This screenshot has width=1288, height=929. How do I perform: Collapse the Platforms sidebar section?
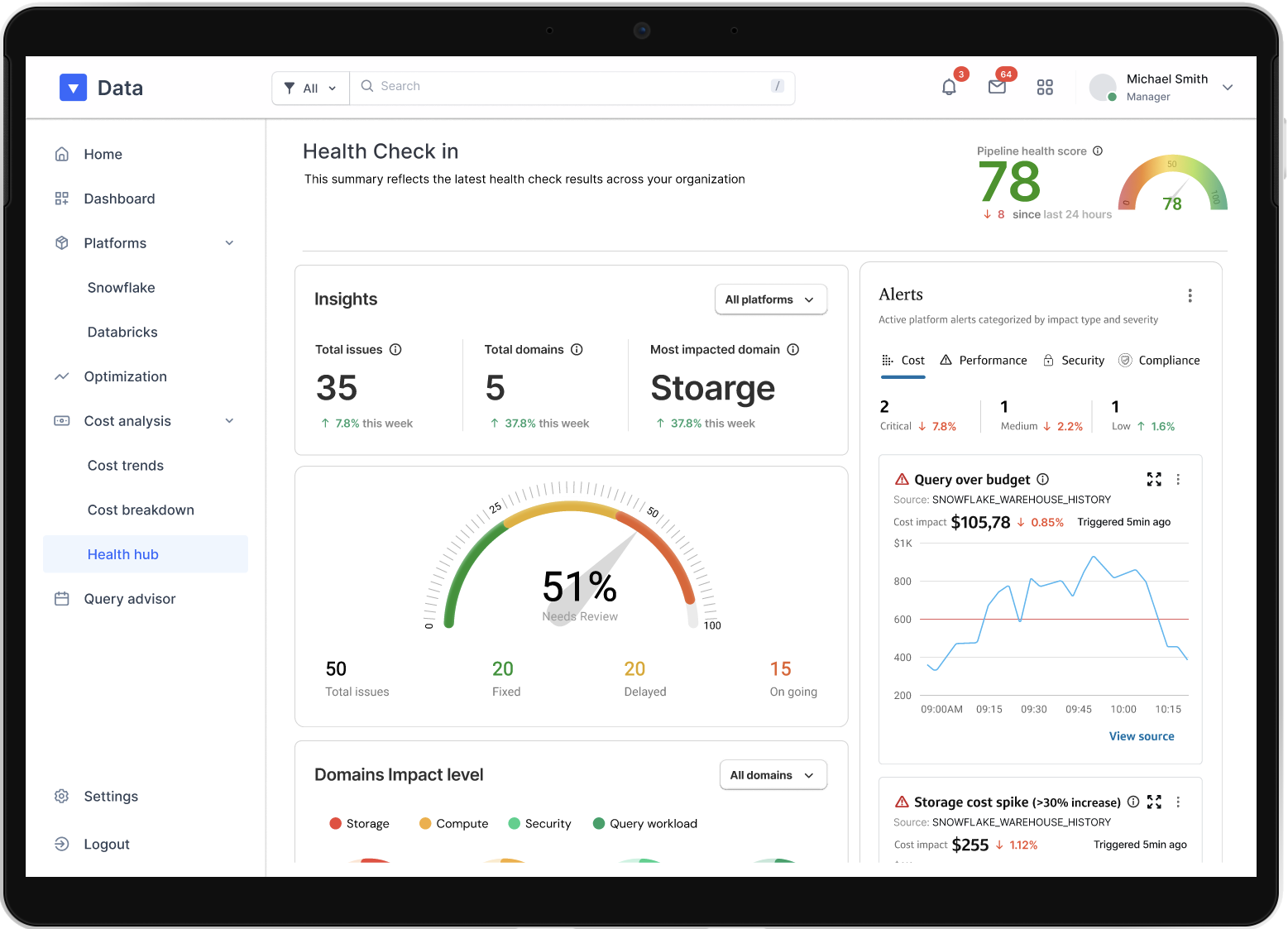tap(229, 243)
